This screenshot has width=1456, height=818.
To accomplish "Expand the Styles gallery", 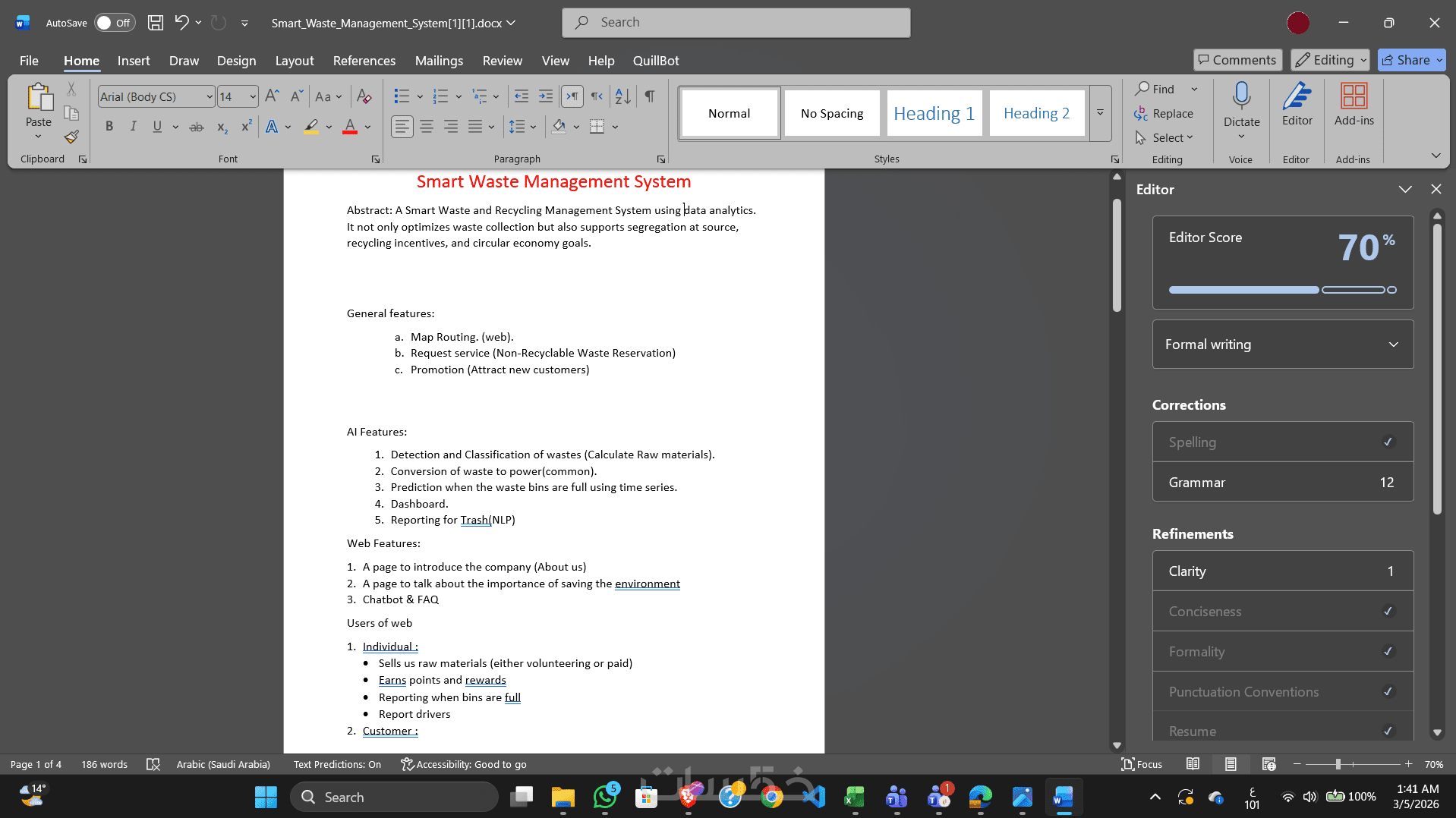I will [1100, 113].
